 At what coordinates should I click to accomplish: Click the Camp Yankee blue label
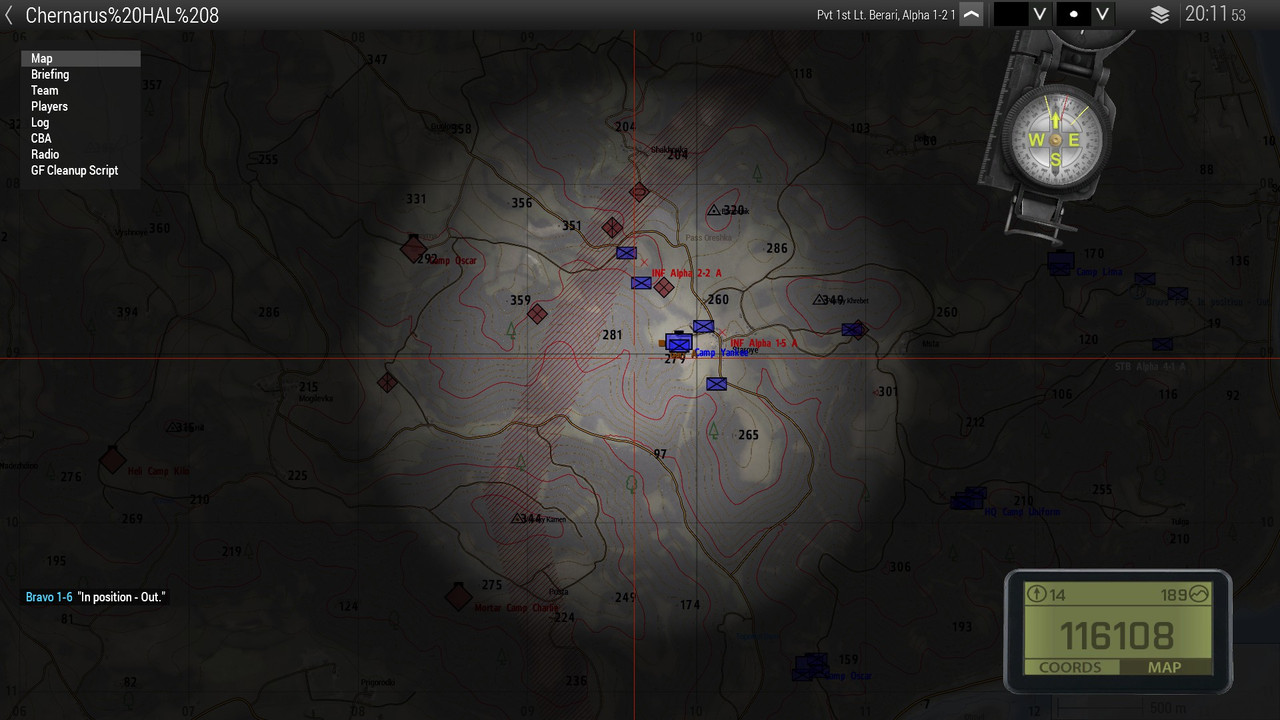coord(721,353)
